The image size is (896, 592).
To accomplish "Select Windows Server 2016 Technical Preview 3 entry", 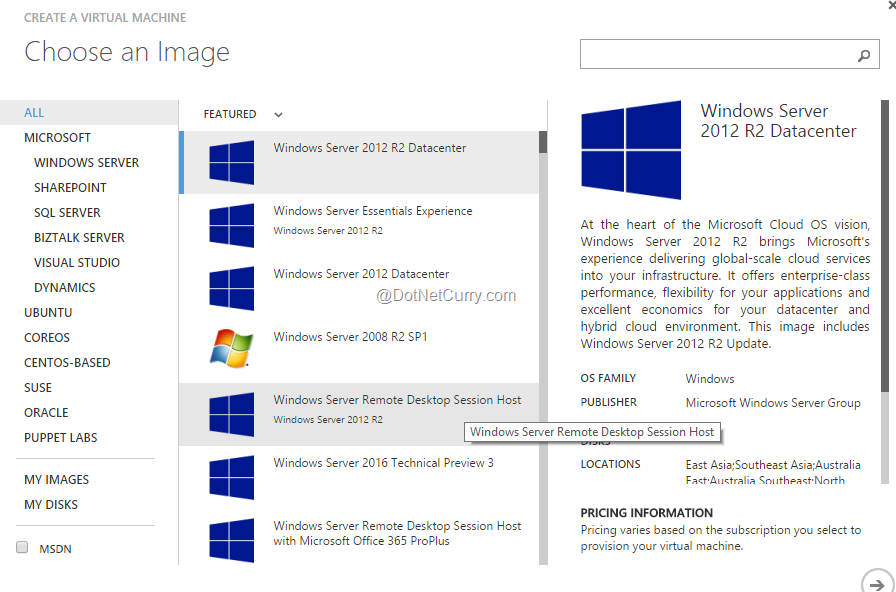I will tap(359, 477).
